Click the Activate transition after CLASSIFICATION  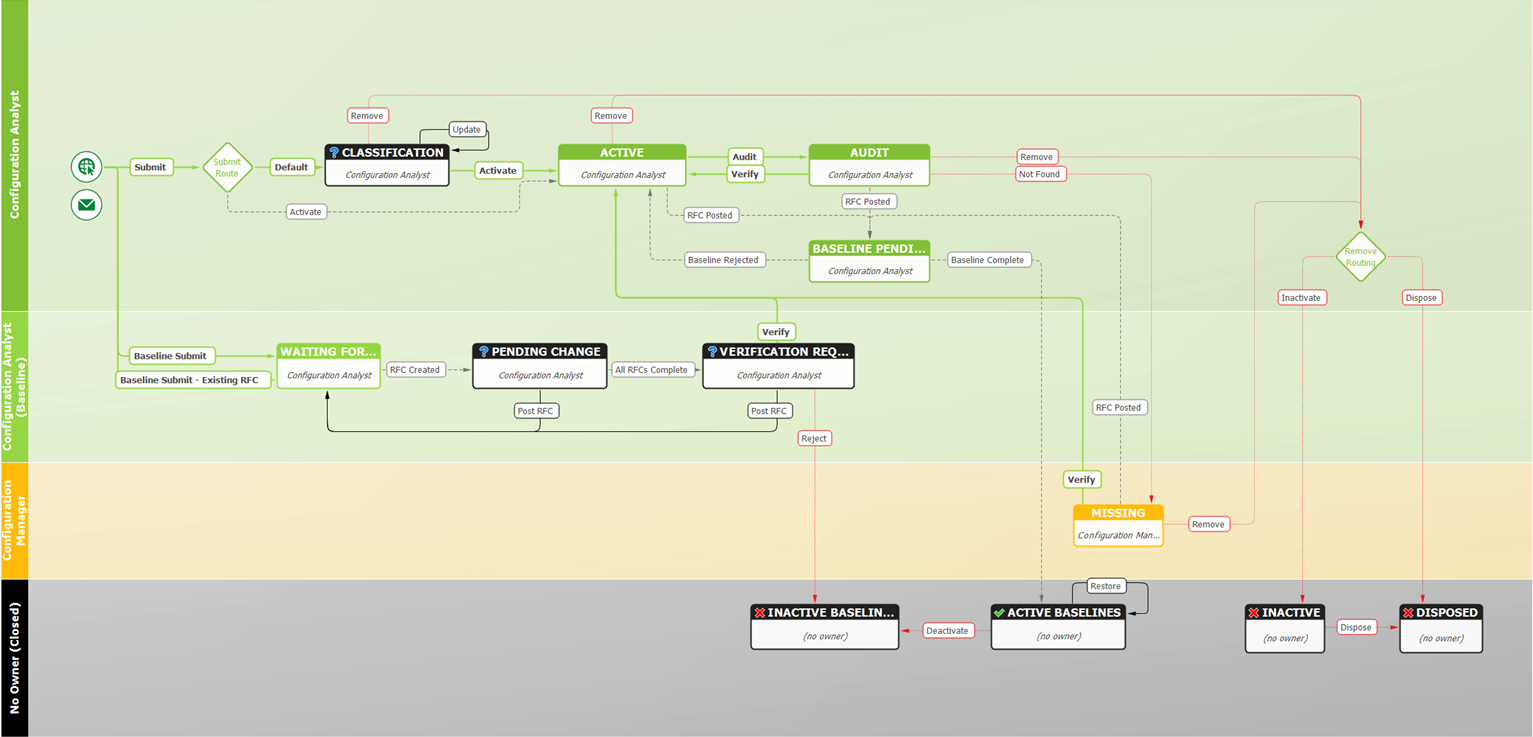497,170
